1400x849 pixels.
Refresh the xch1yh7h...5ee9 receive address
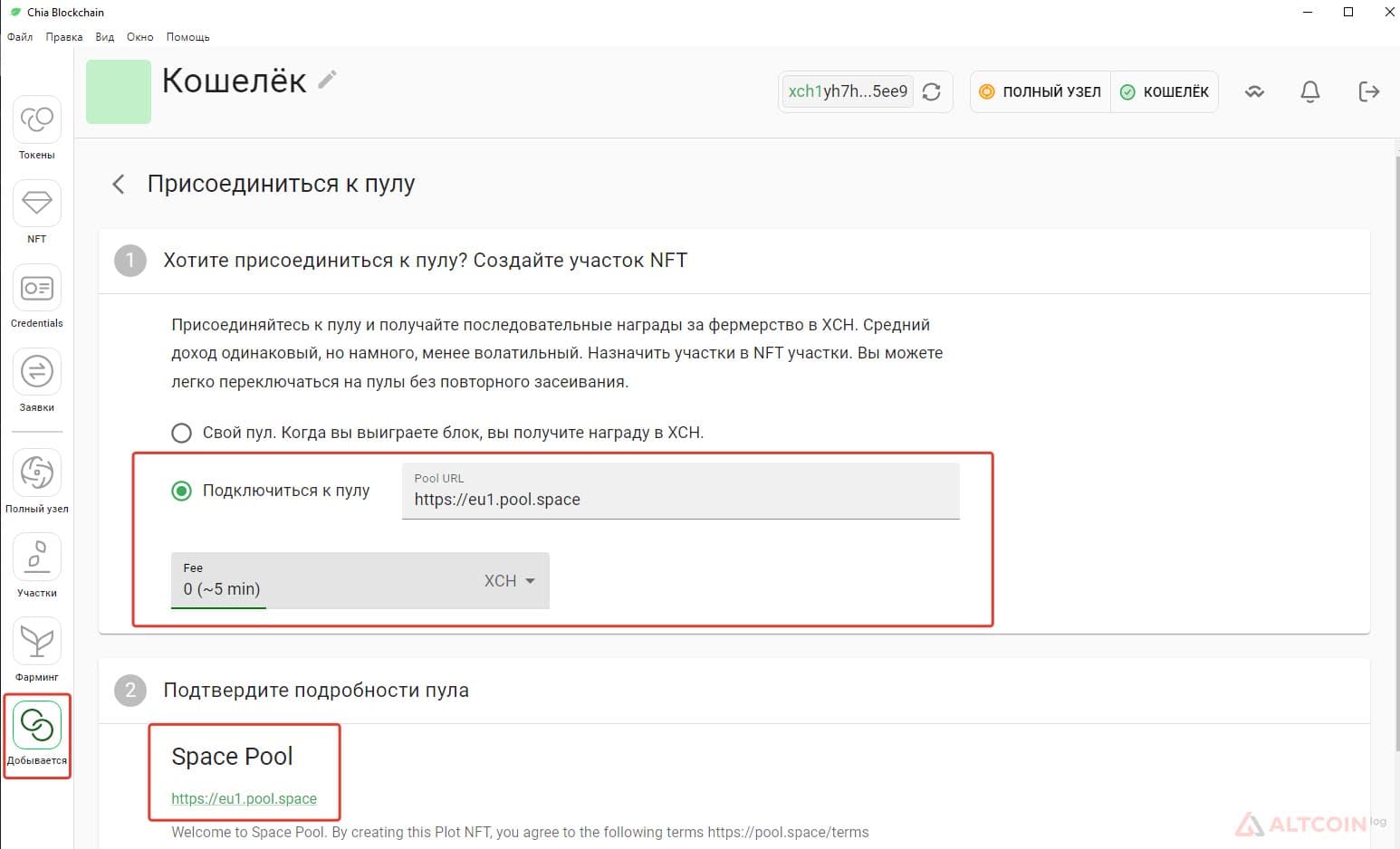coord(932,91)
